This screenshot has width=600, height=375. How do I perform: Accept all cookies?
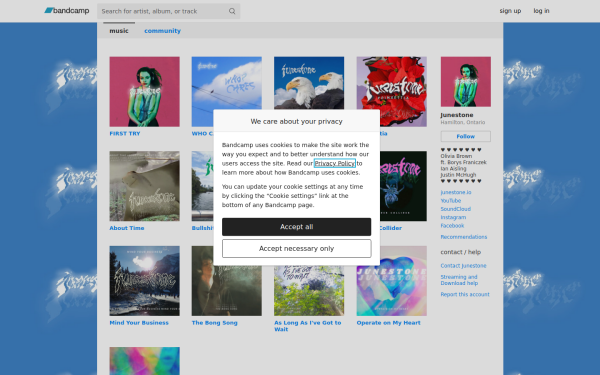tap(296, 227)
